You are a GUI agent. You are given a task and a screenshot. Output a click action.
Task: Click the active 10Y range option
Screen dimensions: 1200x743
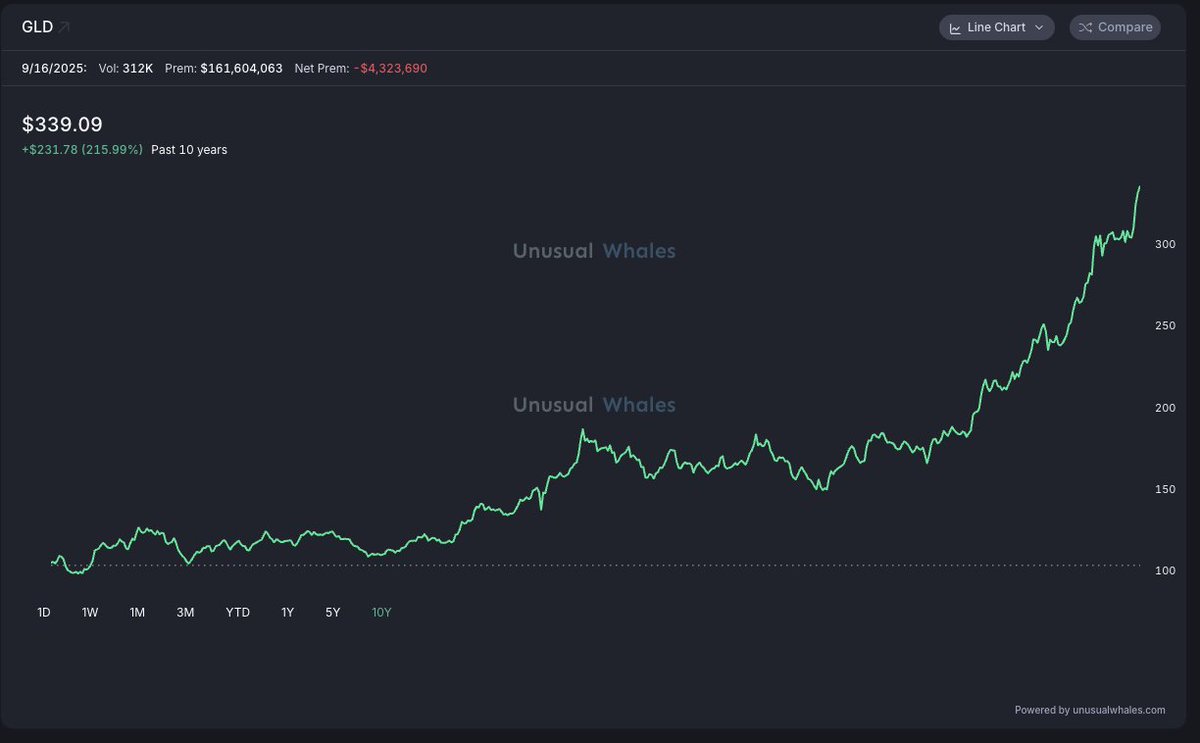coord(381,612)
